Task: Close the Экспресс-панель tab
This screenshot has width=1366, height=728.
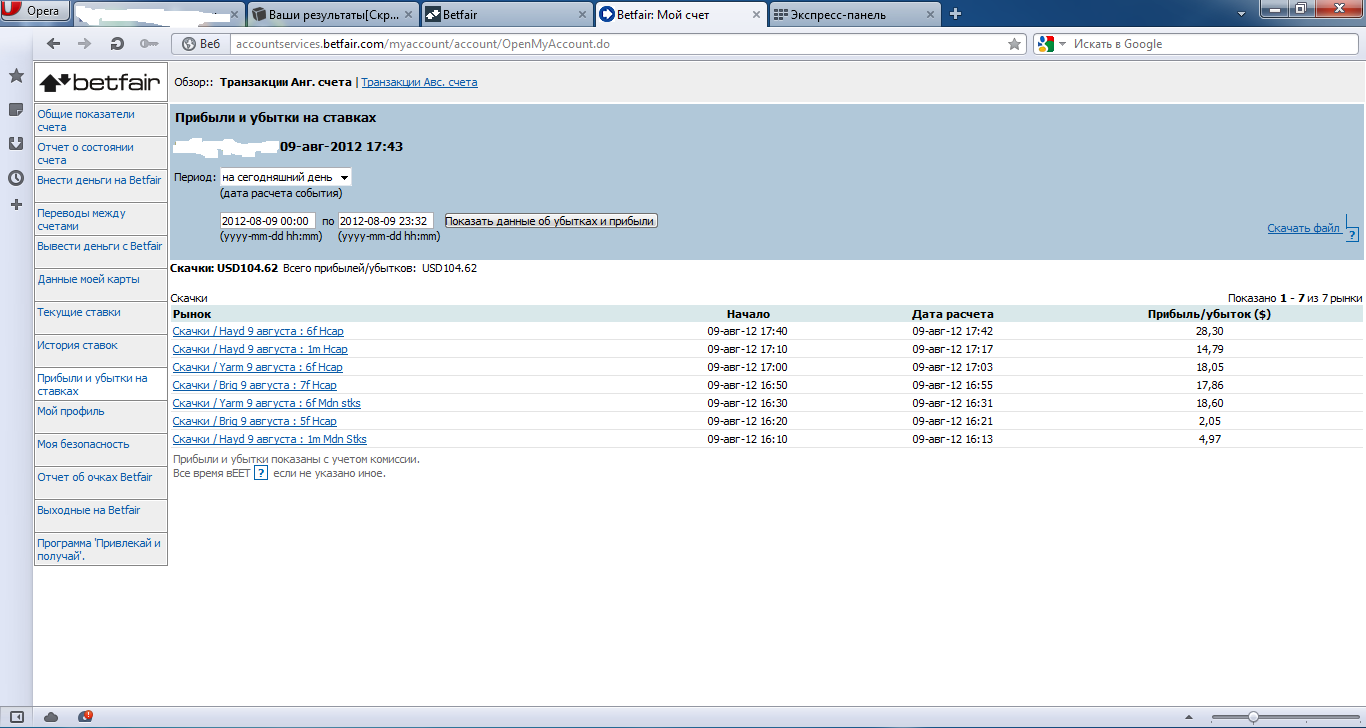Action: coord(931,15)
